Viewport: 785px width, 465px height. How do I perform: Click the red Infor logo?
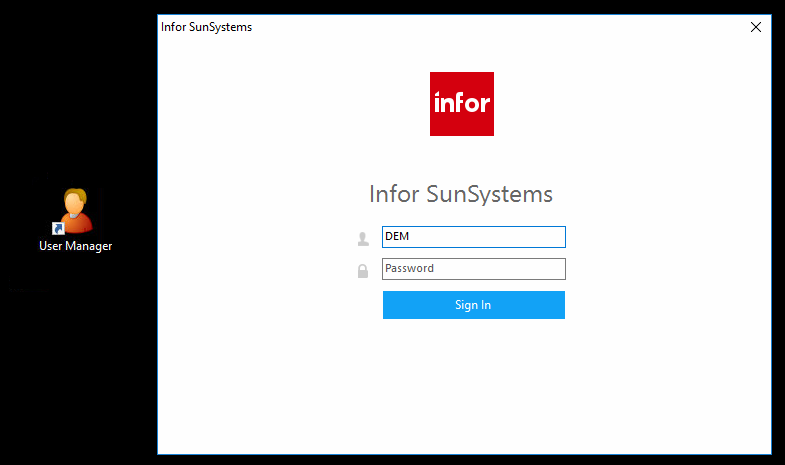462,104
